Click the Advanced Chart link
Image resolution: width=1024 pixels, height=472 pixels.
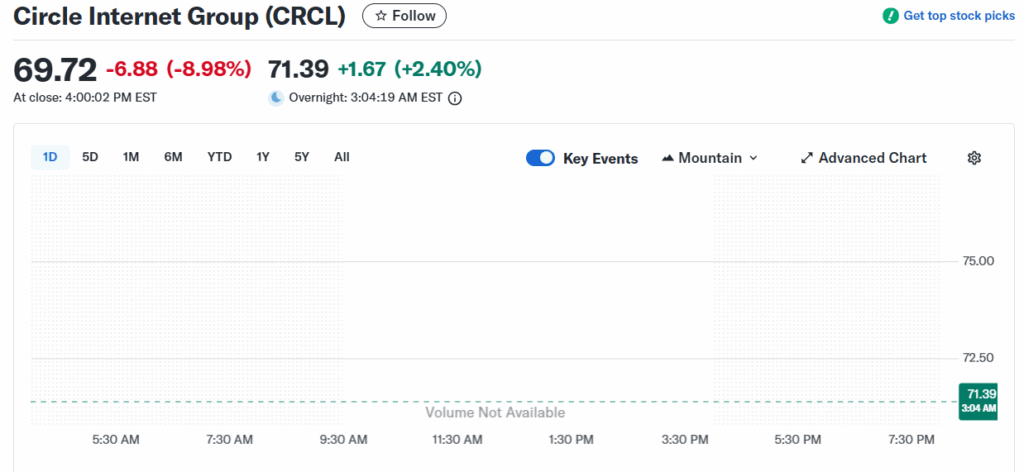[x=872, y=158]
